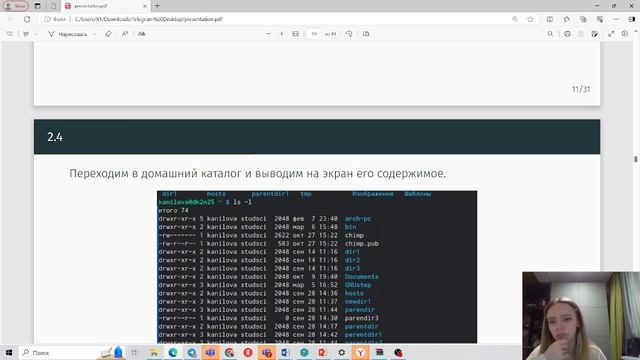Toggle the split screen view icon
Image resolution: width=640 pixels, height=360 pixels.
[550, 19]
